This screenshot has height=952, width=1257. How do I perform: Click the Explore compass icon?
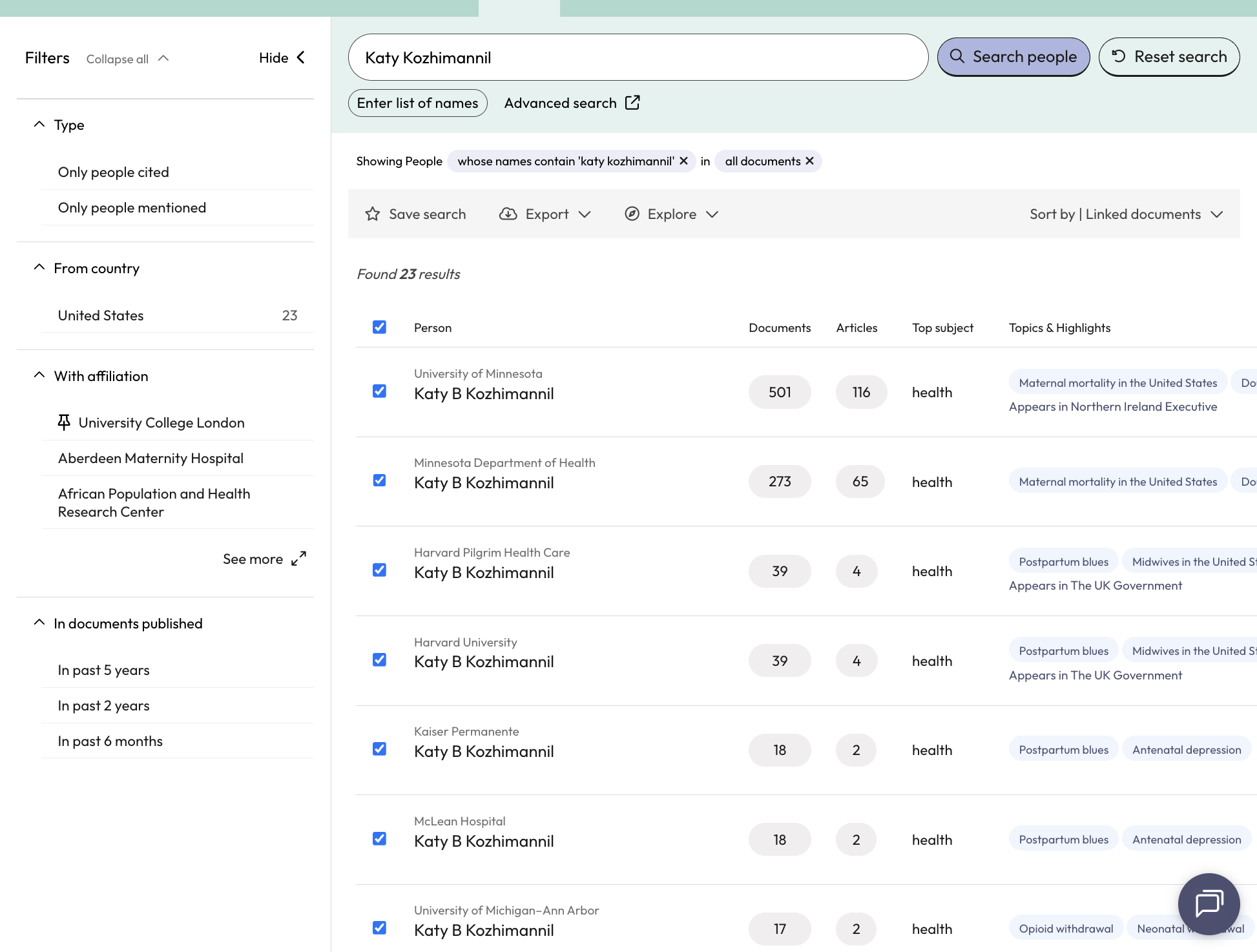pos(632,214)
